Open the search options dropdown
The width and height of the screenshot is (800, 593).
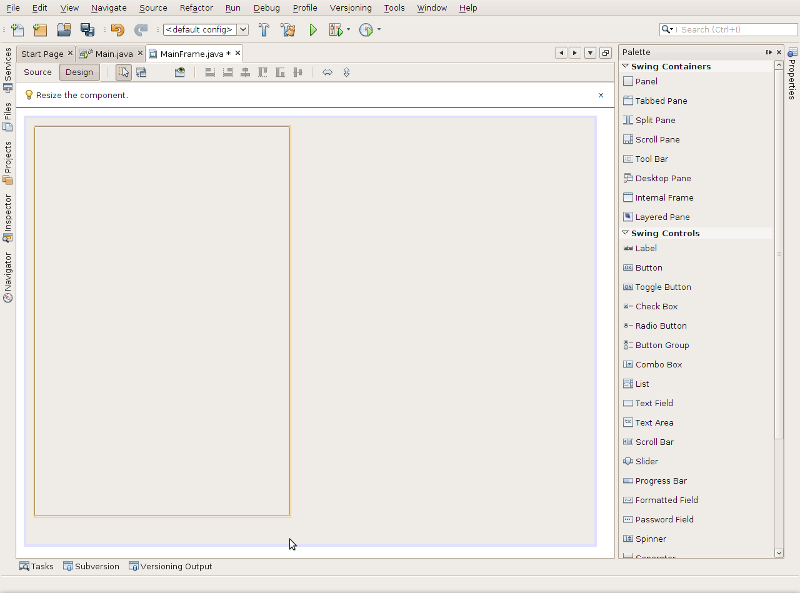[x=667, y=30]
